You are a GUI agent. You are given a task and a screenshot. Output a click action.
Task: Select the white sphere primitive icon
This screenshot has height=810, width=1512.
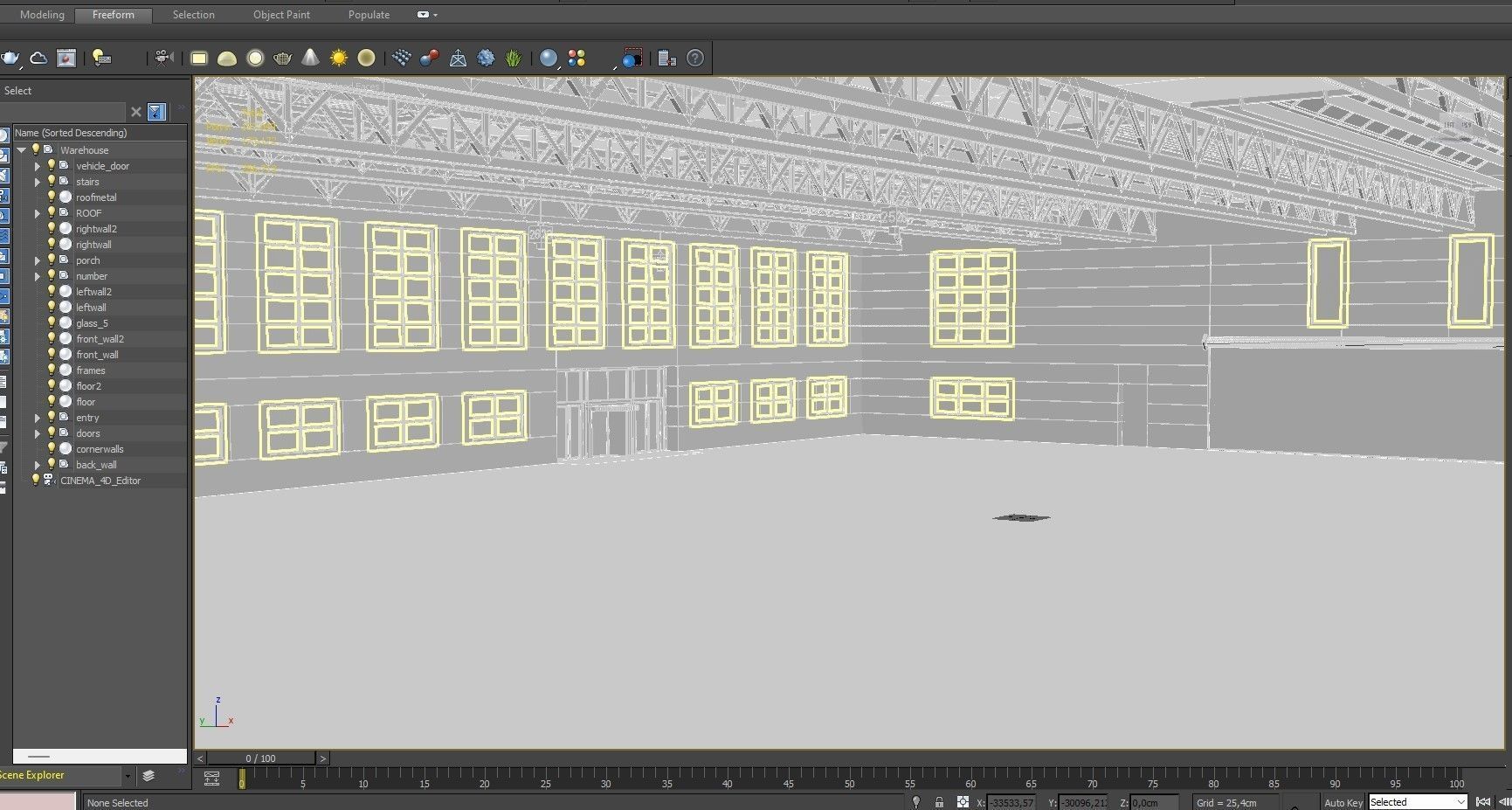pos(255,59)
